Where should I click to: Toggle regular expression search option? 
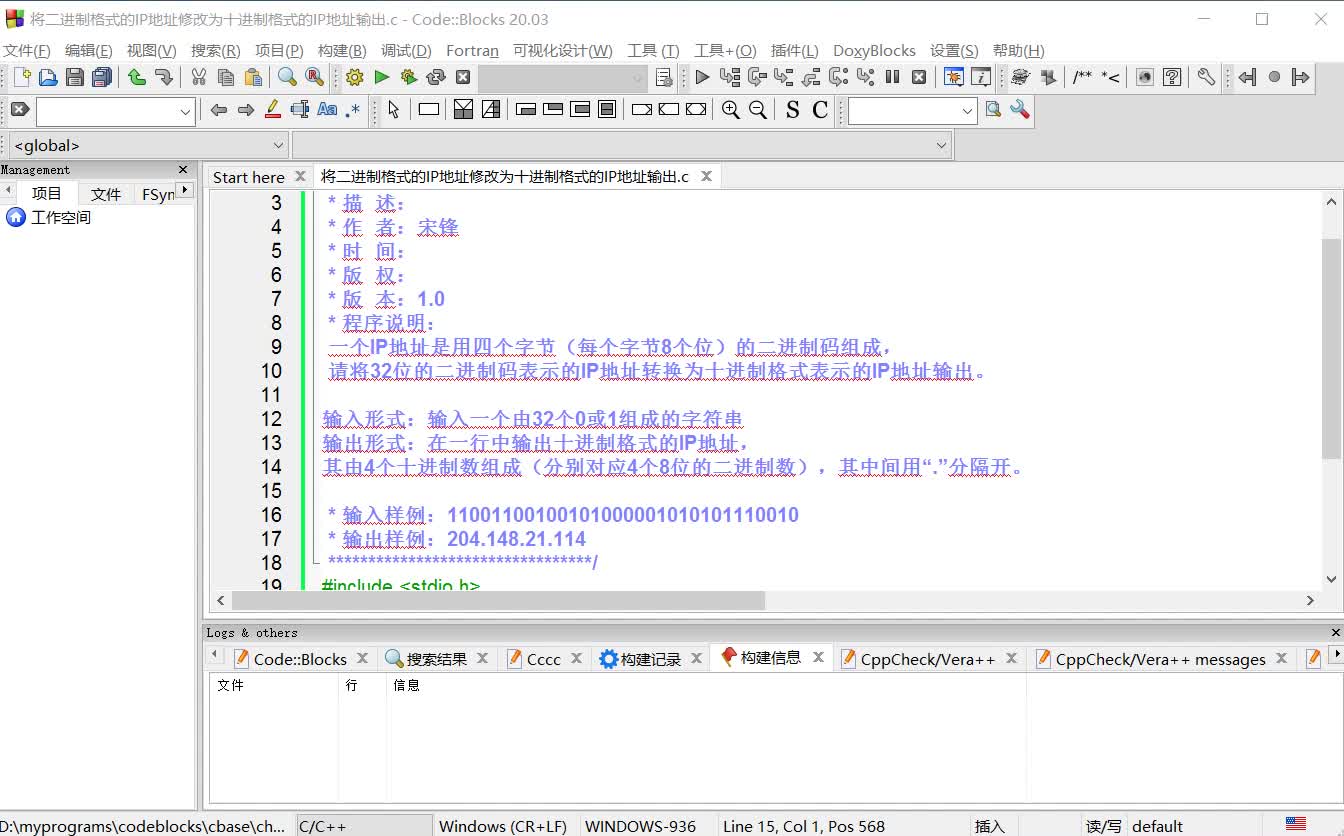click(x=352, y=110)
